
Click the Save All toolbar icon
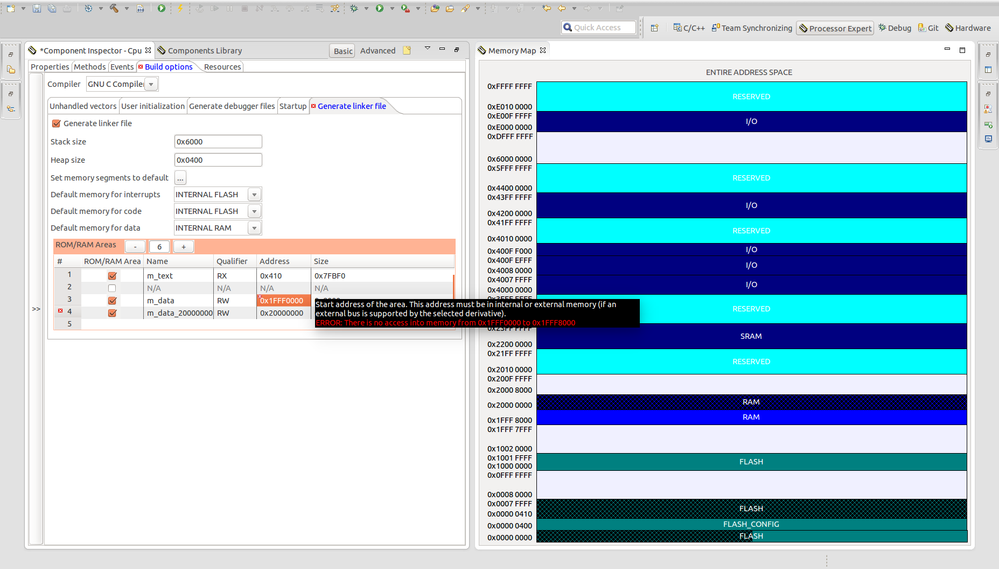52,8
